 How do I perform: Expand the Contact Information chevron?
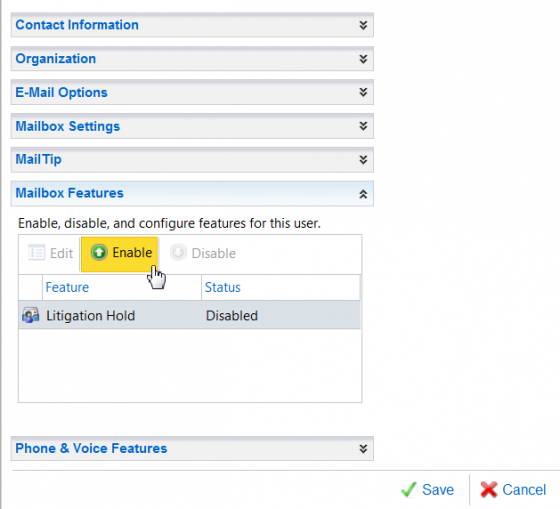click(x=363, y=25)
